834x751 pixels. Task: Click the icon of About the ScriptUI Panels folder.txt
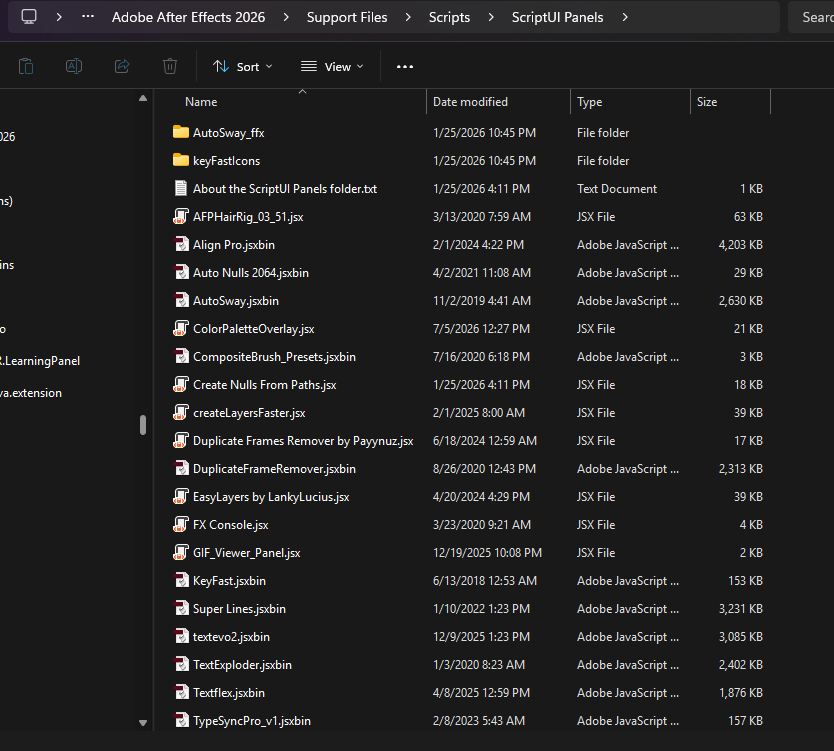(x=181, y=188)
